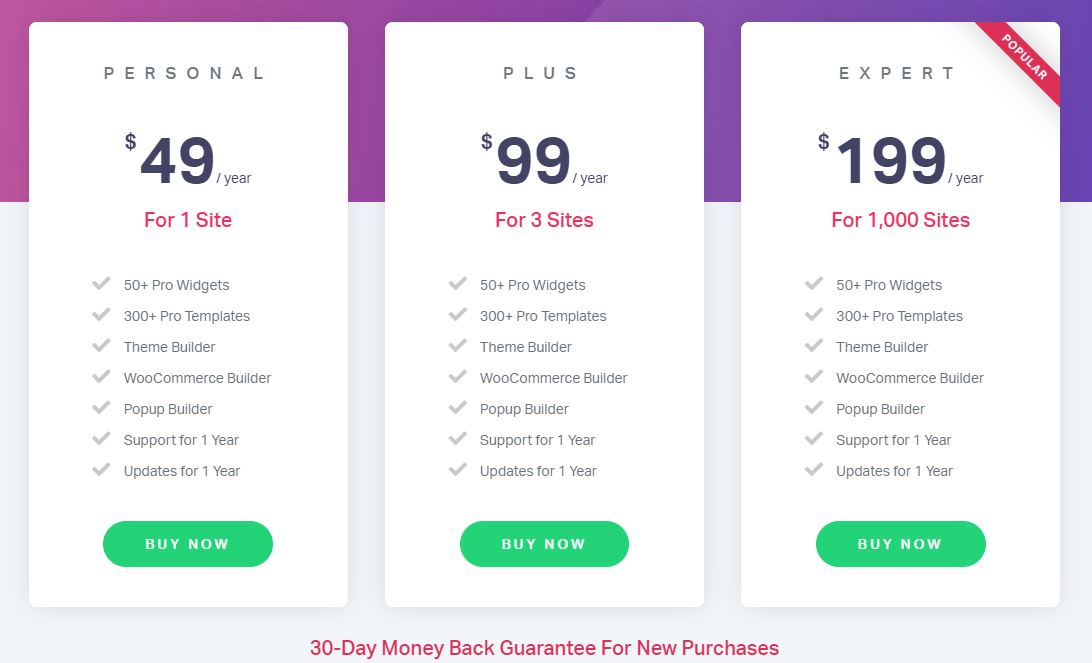Click checkmark beside Plus Updates for 1 Year
Image resolution: width=1092 pixels, height=663 pixels.
458,469
